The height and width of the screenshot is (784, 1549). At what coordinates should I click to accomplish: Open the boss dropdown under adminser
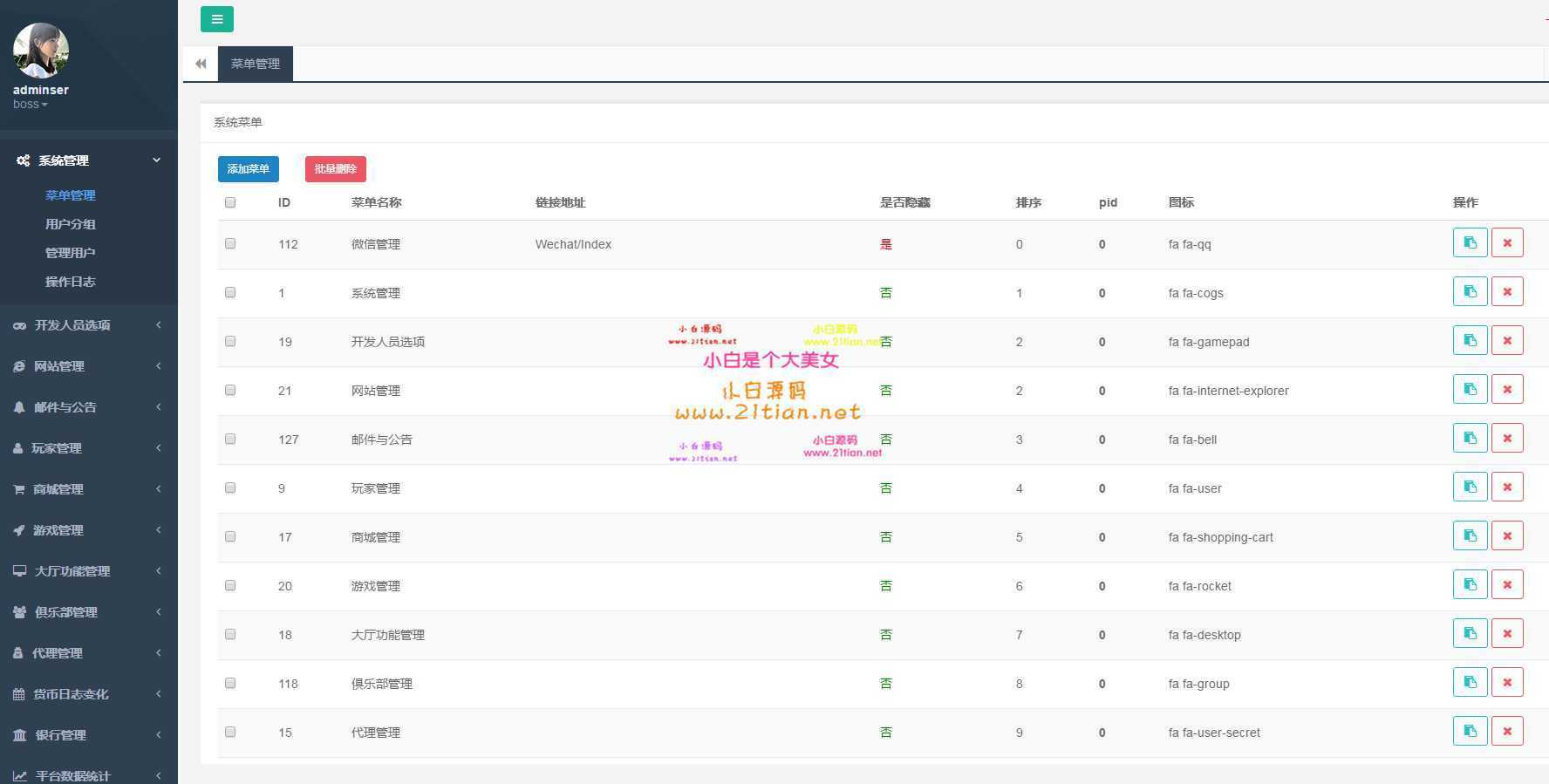coord(31,105)
